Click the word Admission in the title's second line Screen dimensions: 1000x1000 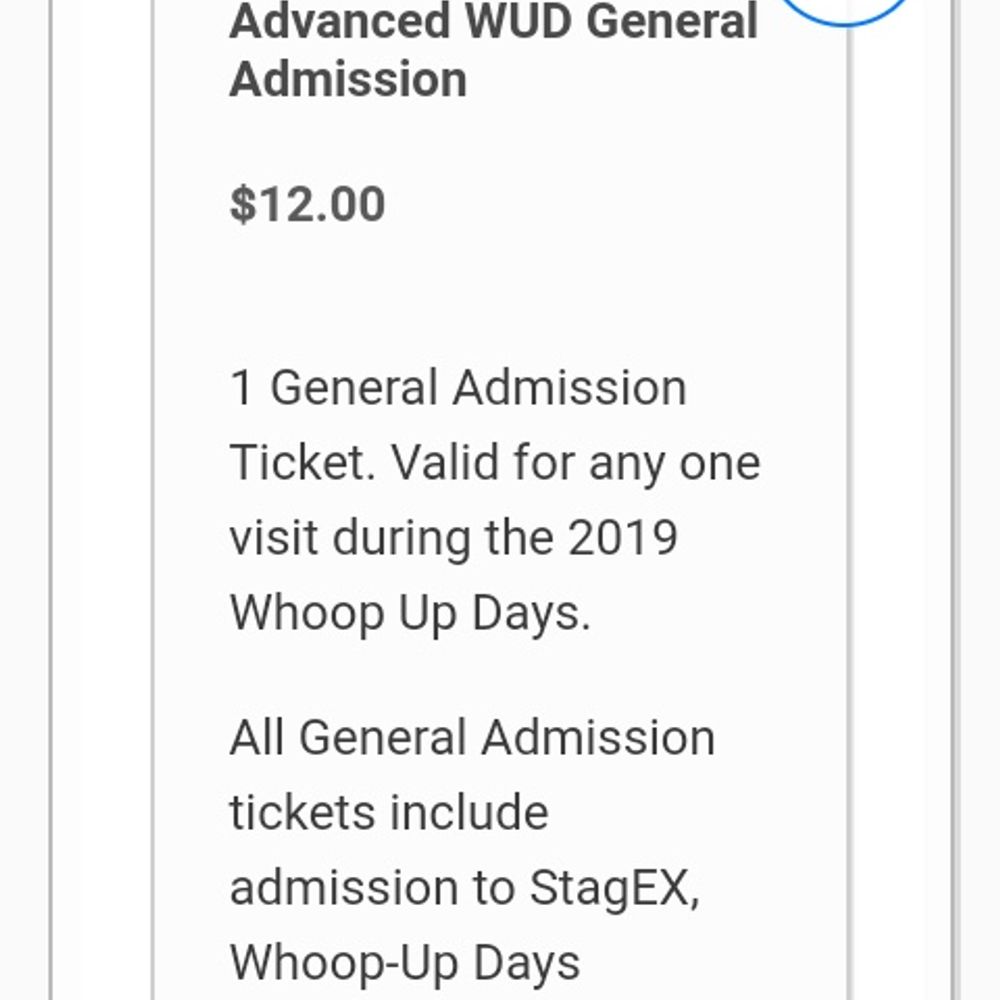pos(348,78)
